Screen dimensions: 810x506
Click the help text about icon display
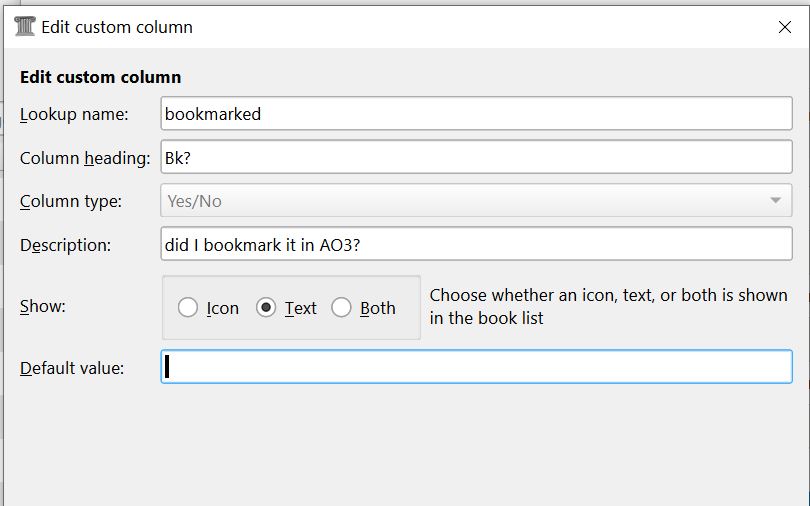tap(608, 306)
